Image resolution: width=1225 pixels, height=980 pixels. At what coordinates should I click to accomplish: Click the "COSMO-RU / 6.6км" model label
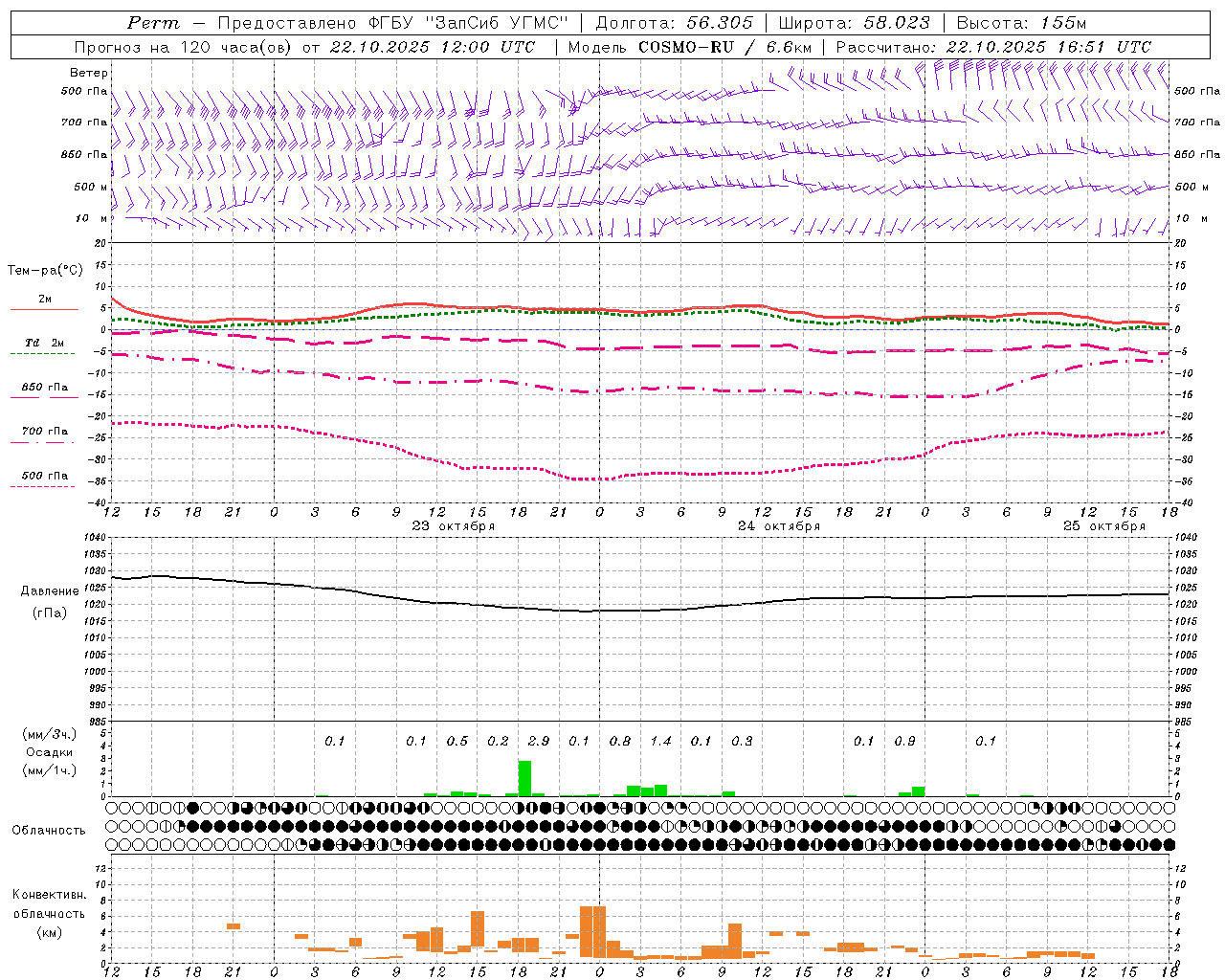click(724, 47)
